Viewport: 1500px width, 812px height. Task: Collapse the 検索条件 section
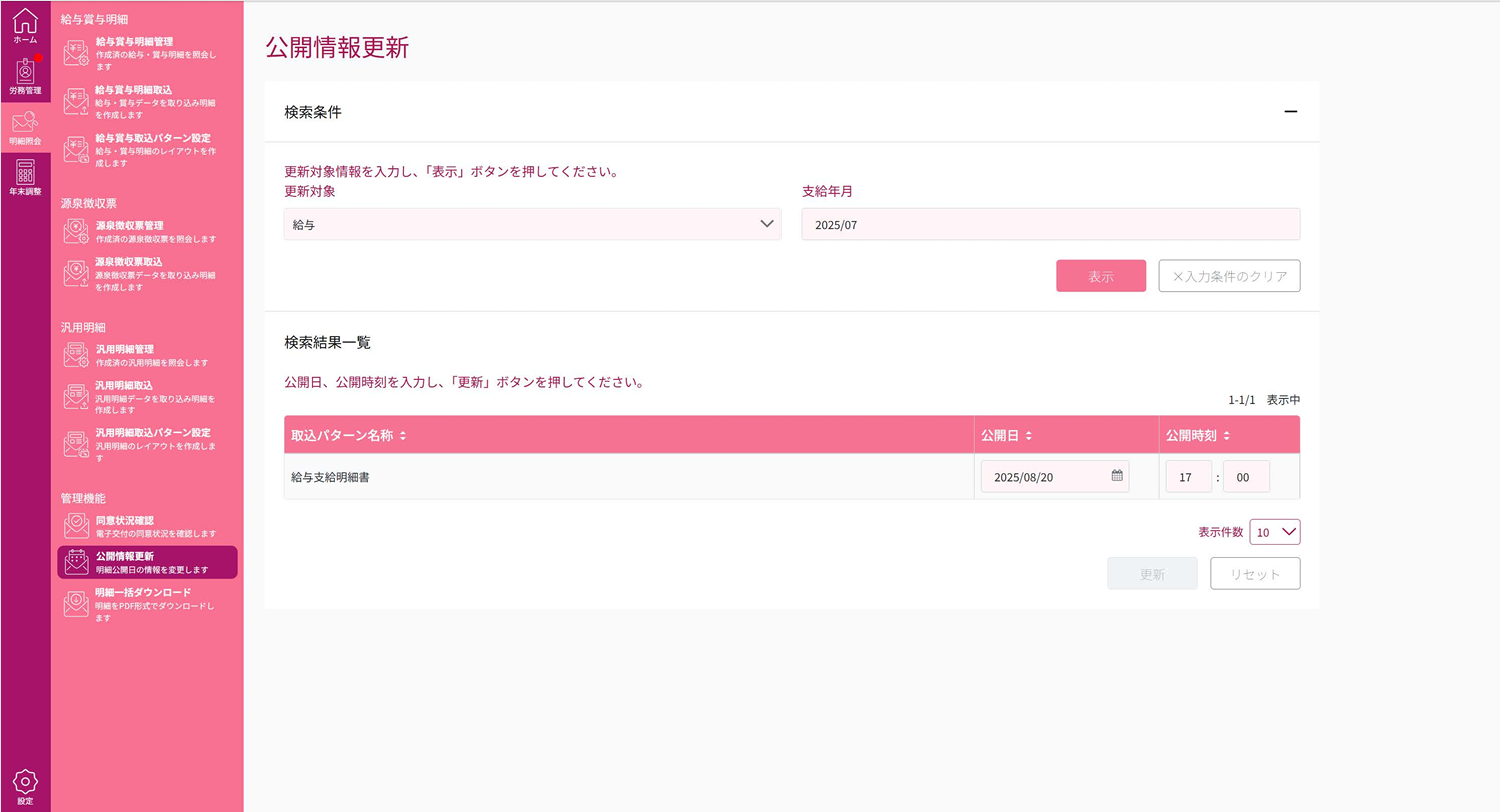pos(1291,111)
